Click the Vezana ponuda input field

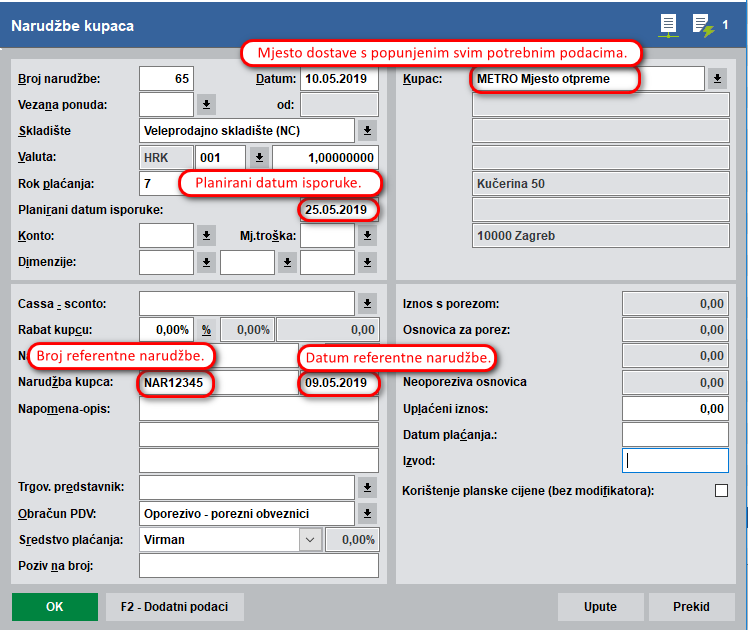tap(166, 104)
